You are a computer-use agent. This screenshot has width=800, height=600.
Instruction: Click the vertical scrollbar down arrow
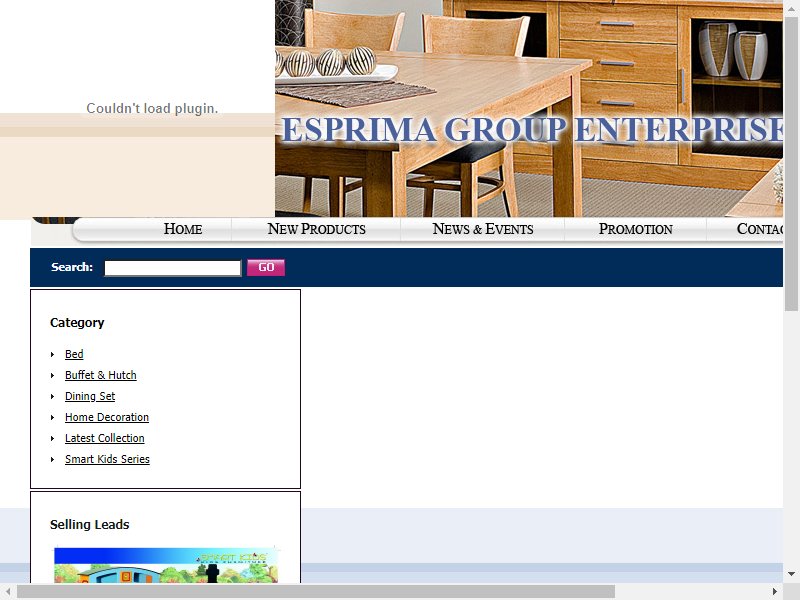click(x=791, y=574)
